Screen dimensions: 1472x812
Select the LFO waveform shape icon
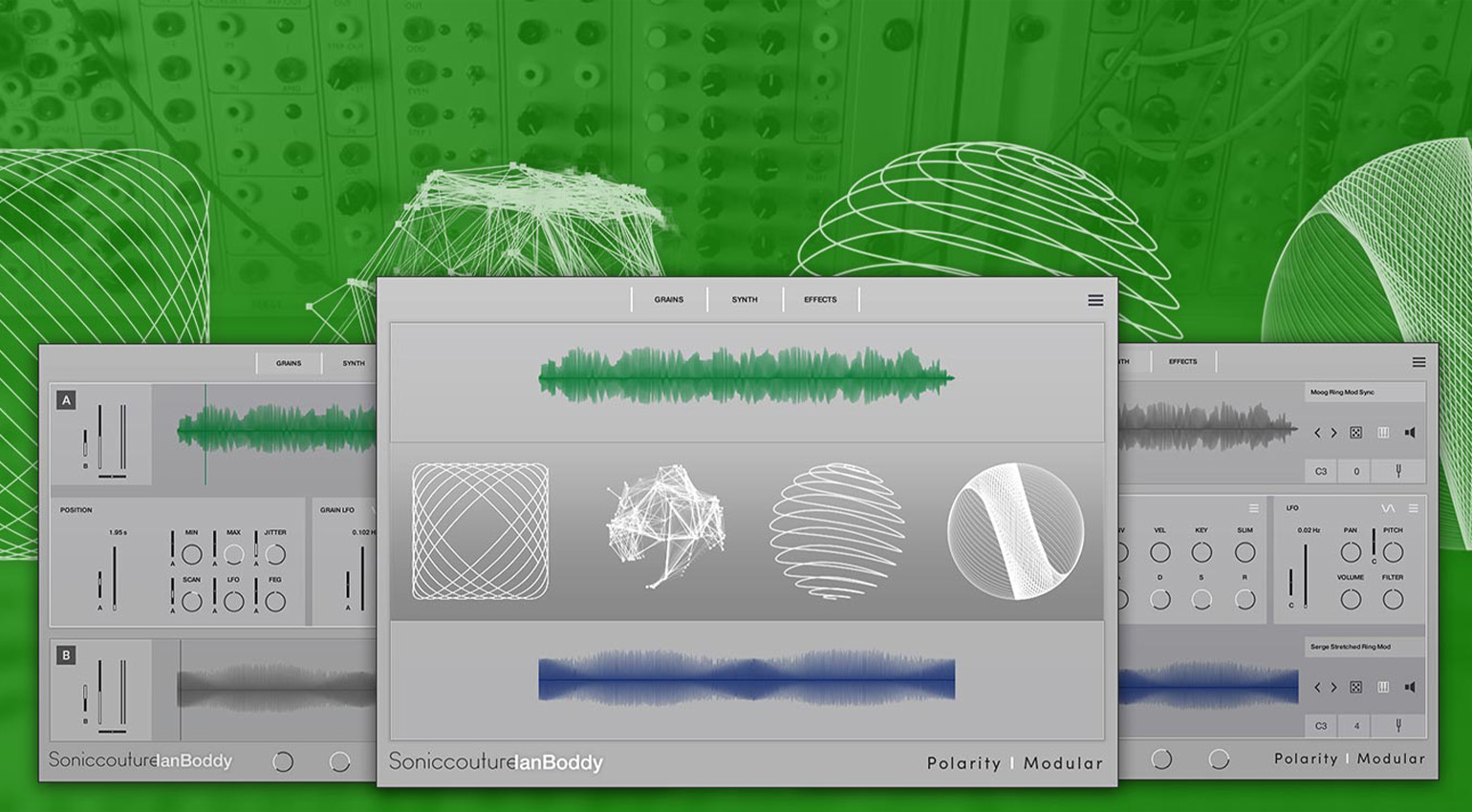coord(1388,508)
